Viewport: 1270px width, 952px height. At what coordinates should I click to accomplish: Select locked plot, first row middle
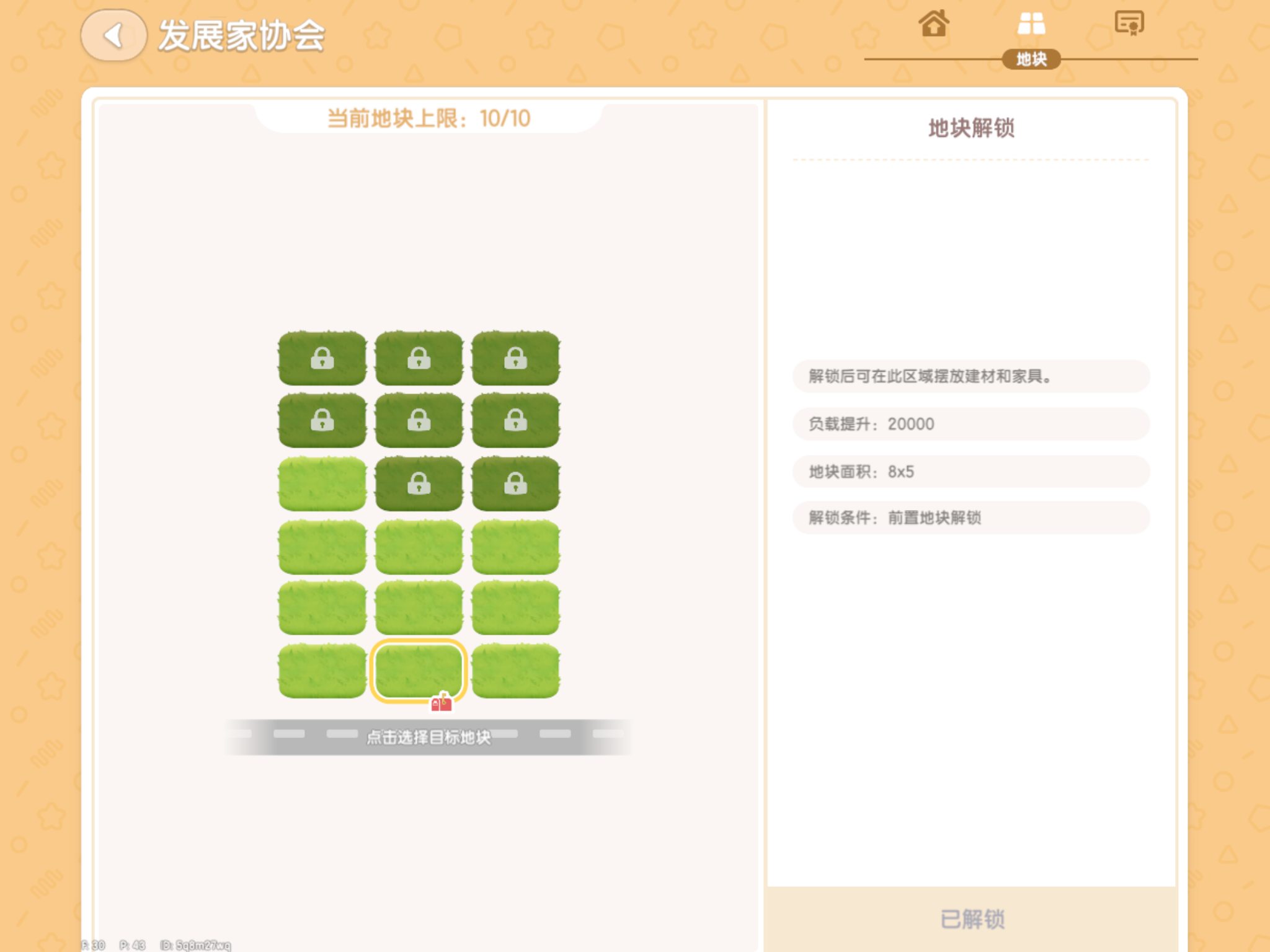click(x=419, y=358)
